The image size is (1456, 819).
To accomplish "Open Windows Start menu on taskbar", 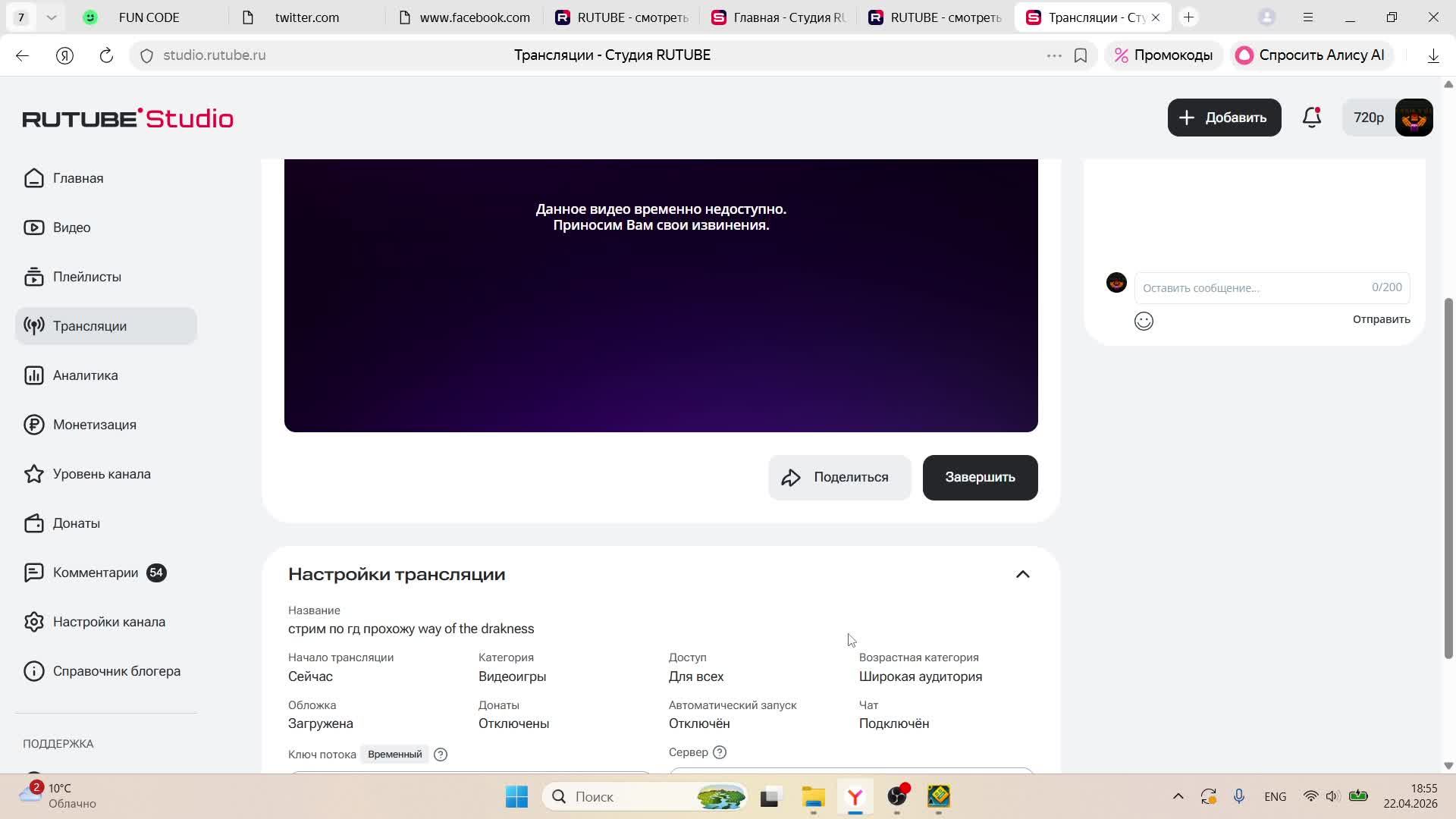I will [516, 796].
